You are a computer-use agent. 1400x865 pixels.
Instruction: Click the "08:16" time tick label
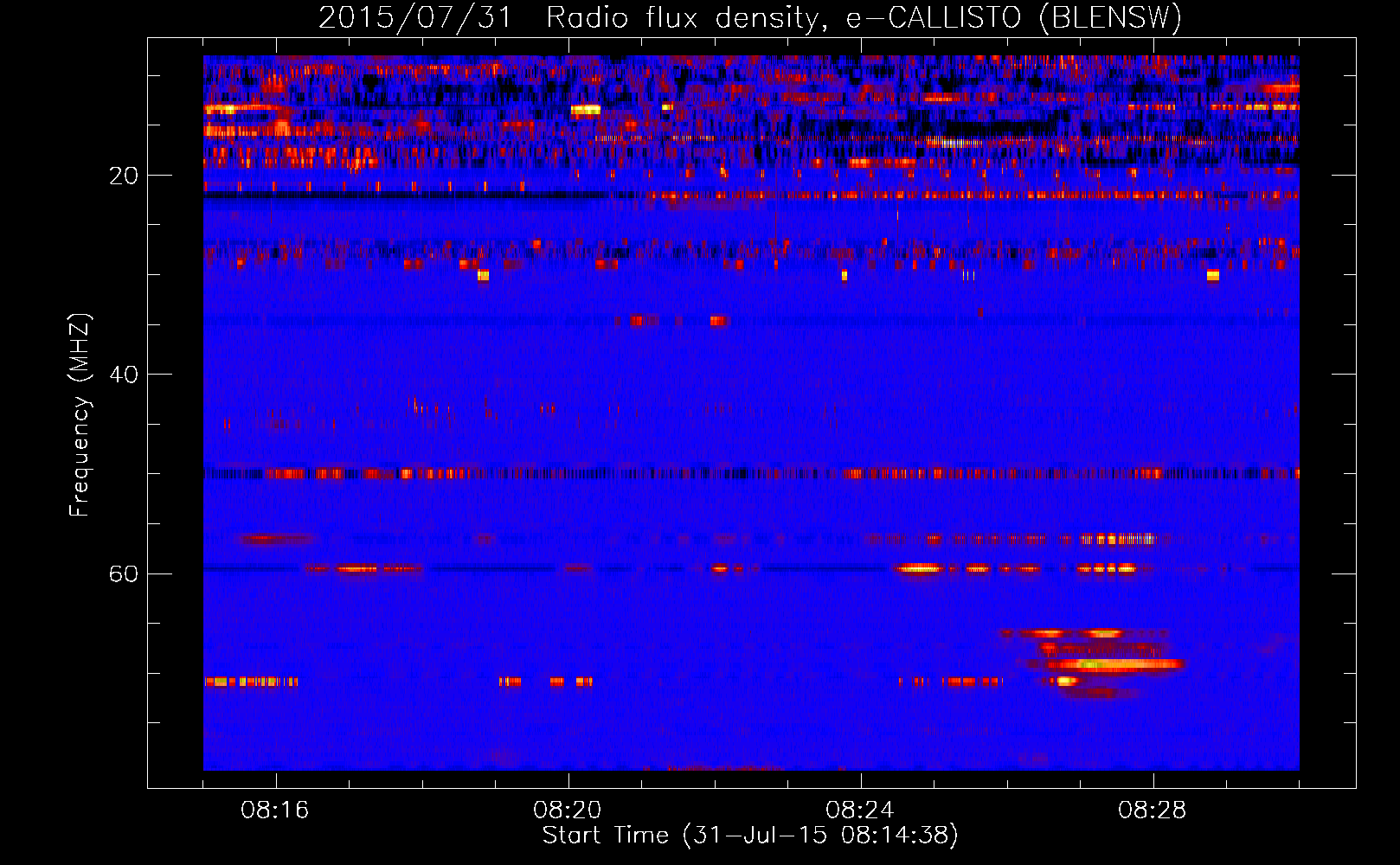click(275, 811)
